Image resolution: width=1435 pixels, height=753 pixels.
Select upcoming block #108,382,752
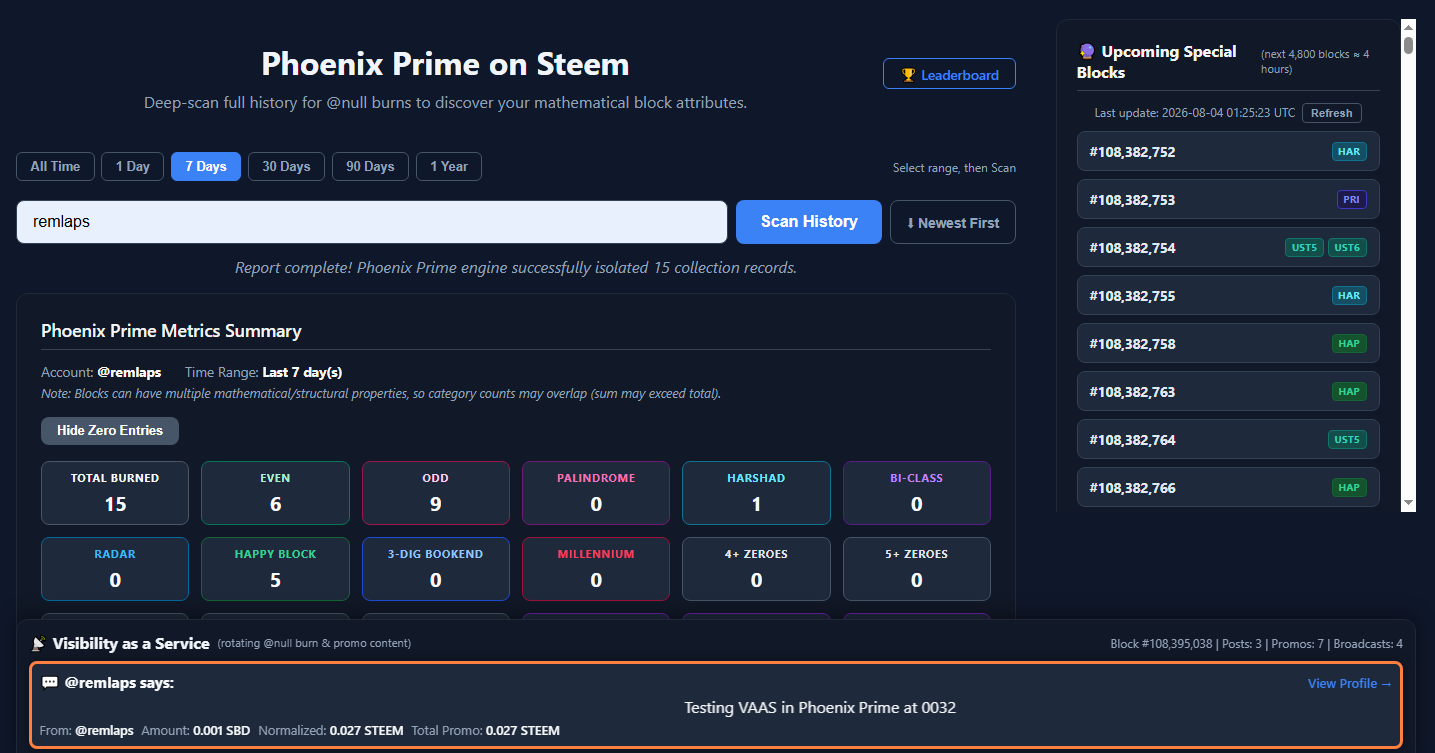click(x=1228, y=152)
